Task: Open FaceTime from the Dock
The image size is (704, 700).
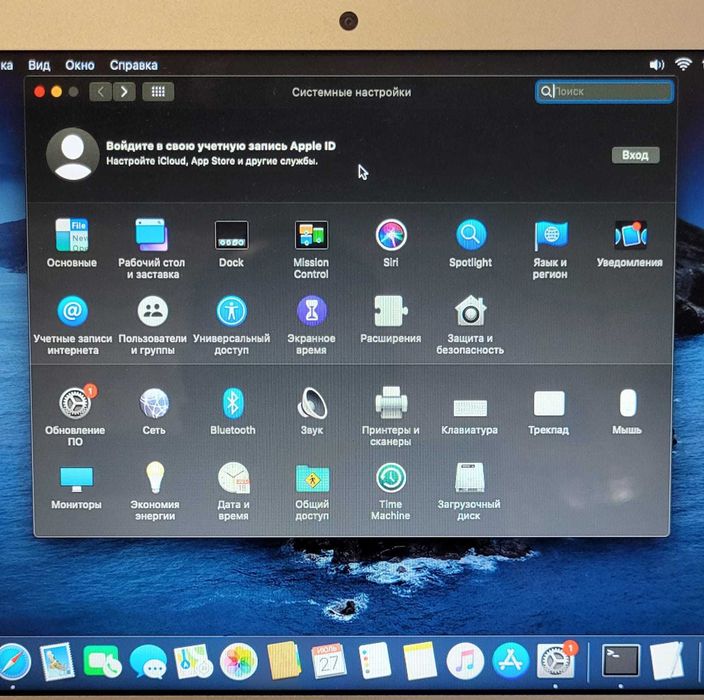Action: [x=102, y=661]
